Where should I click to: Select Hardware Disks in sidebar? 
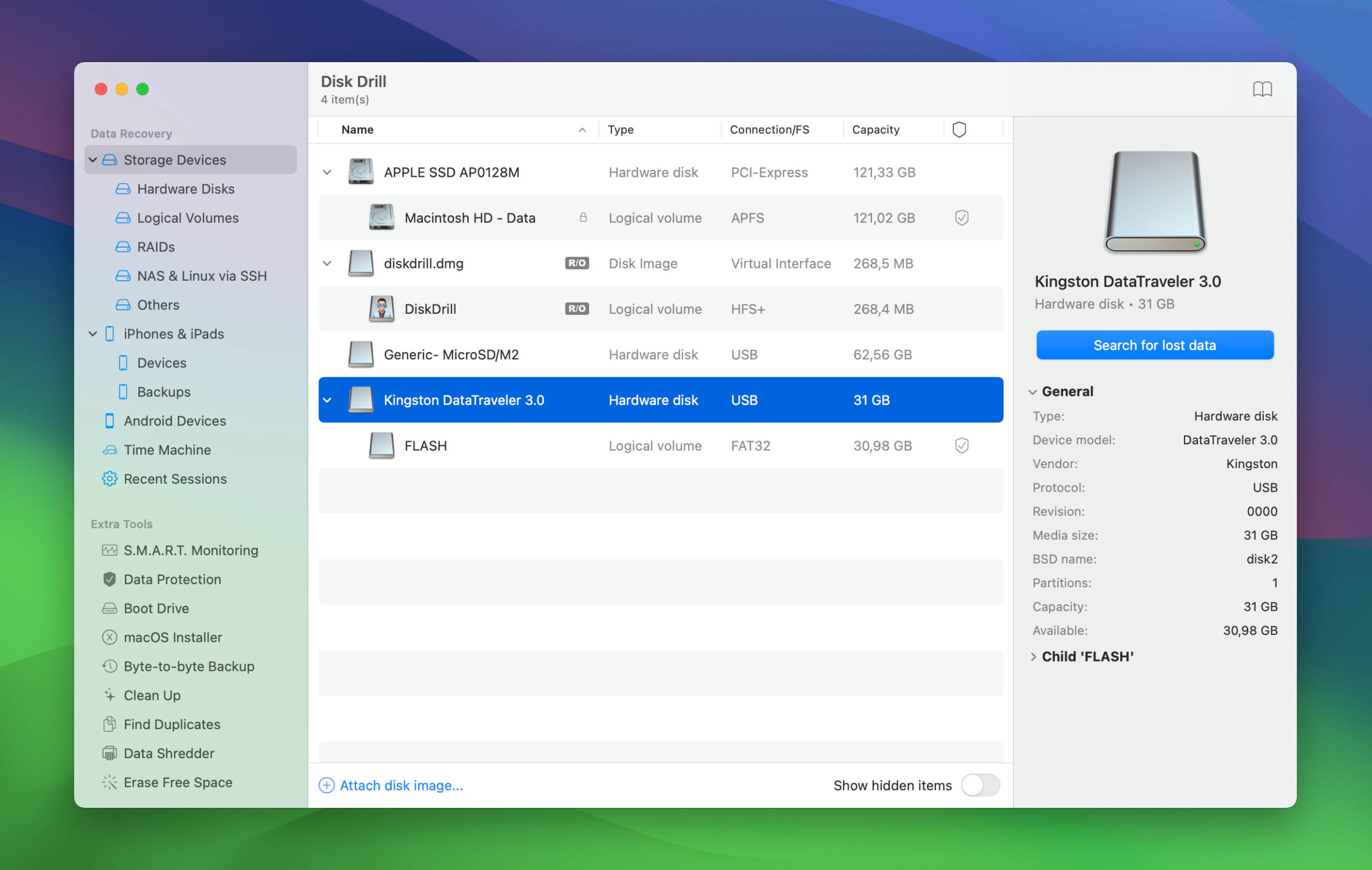[185, 189]
